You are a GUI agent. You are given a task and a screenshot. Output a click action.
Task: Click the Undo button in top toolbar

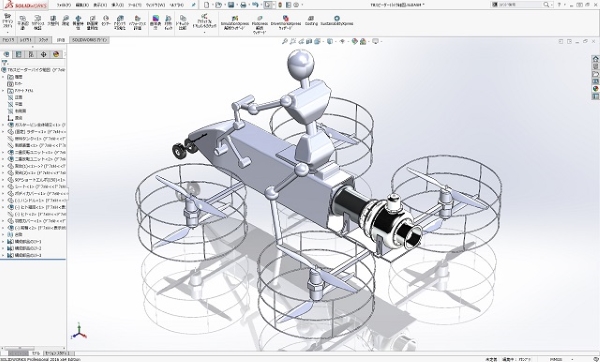255,5
